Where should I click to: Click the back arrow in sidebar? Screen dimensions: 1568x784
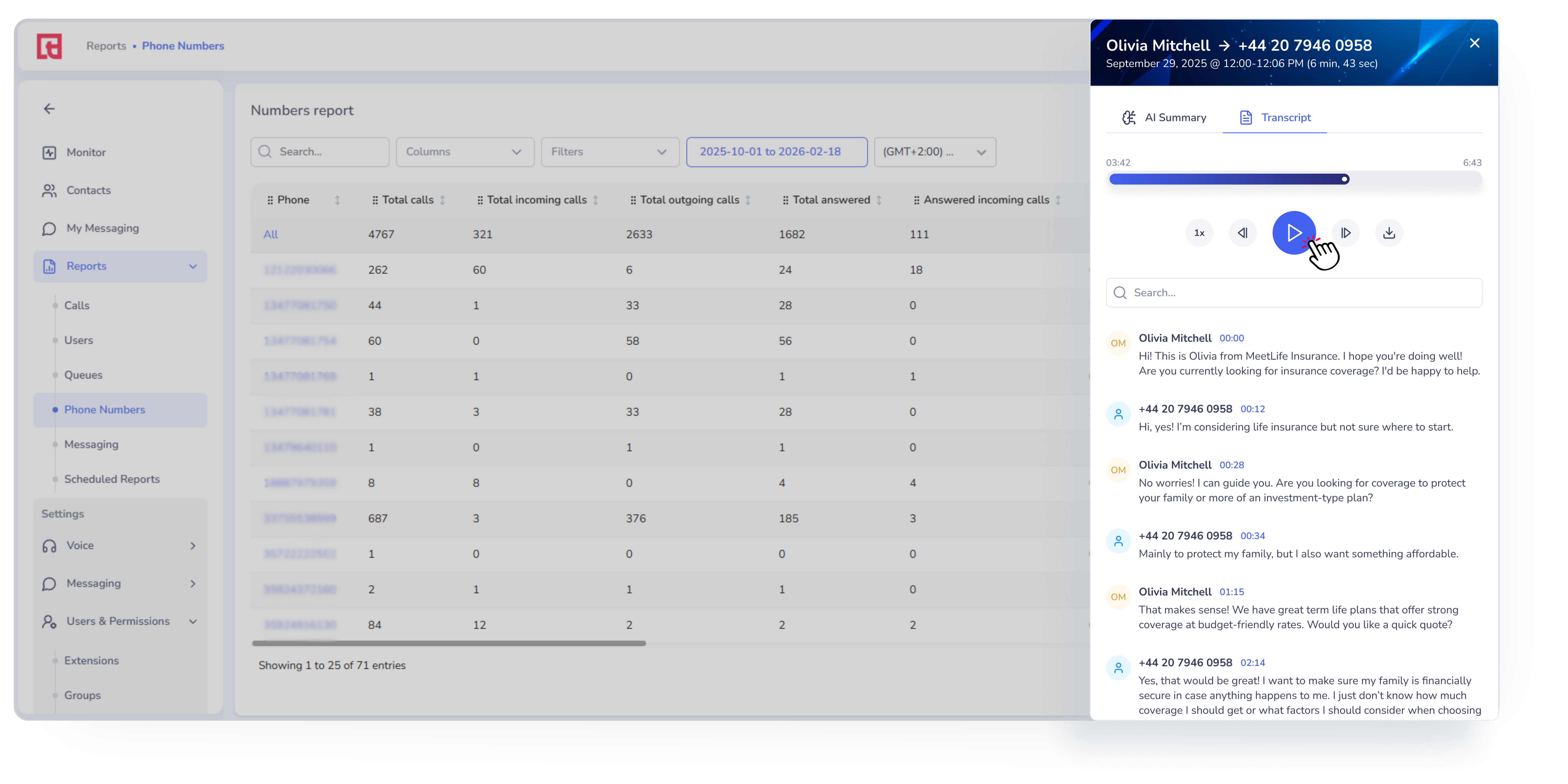click(x=49, y=109)
